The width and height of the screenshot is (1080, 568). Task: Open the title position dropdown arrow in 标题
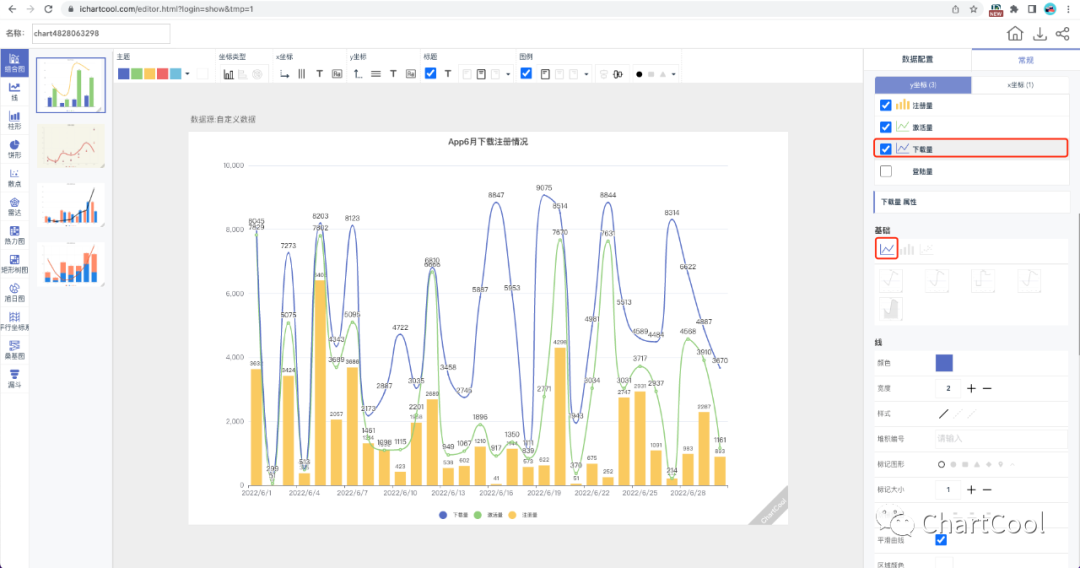(x=509, y=74)
